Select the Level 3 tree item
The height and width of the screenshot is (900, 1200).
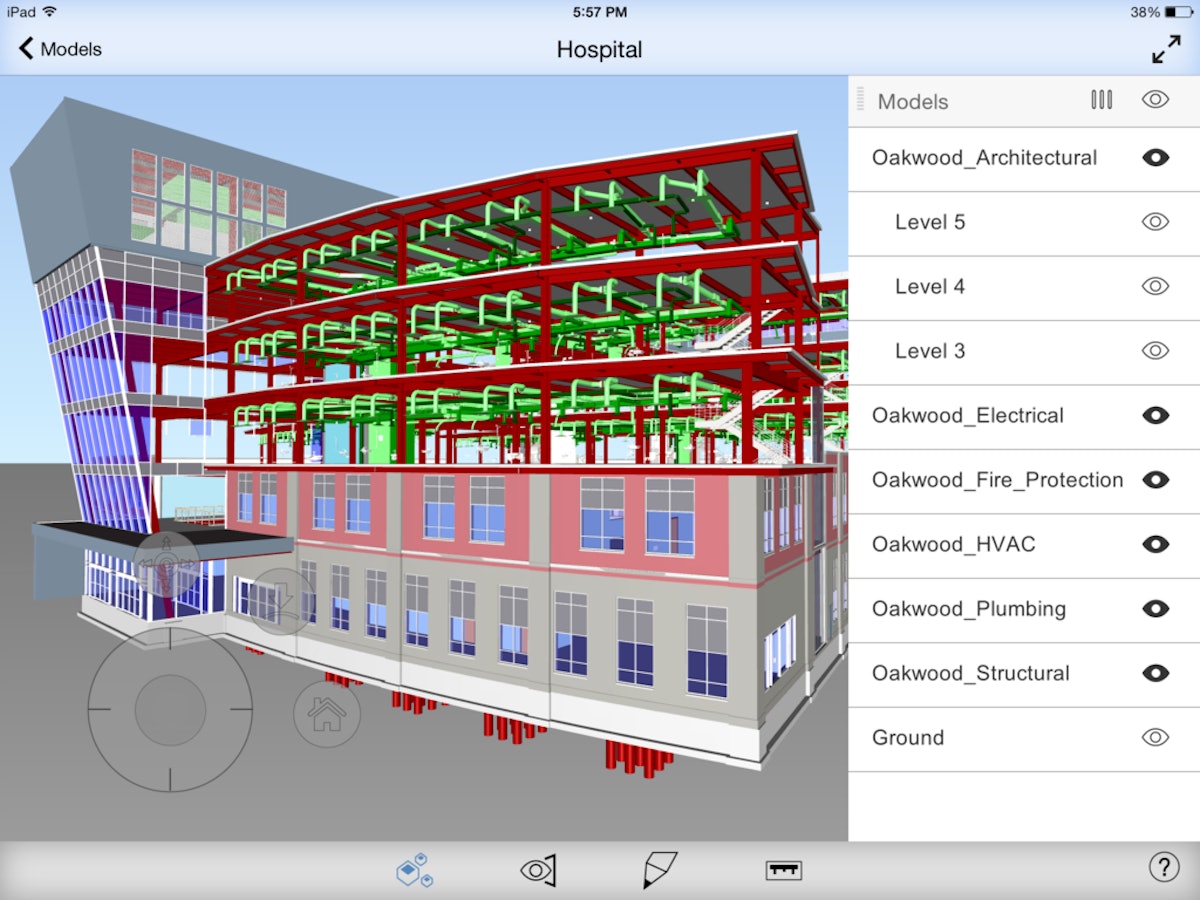pyautogui.click(x=930, y=351)
